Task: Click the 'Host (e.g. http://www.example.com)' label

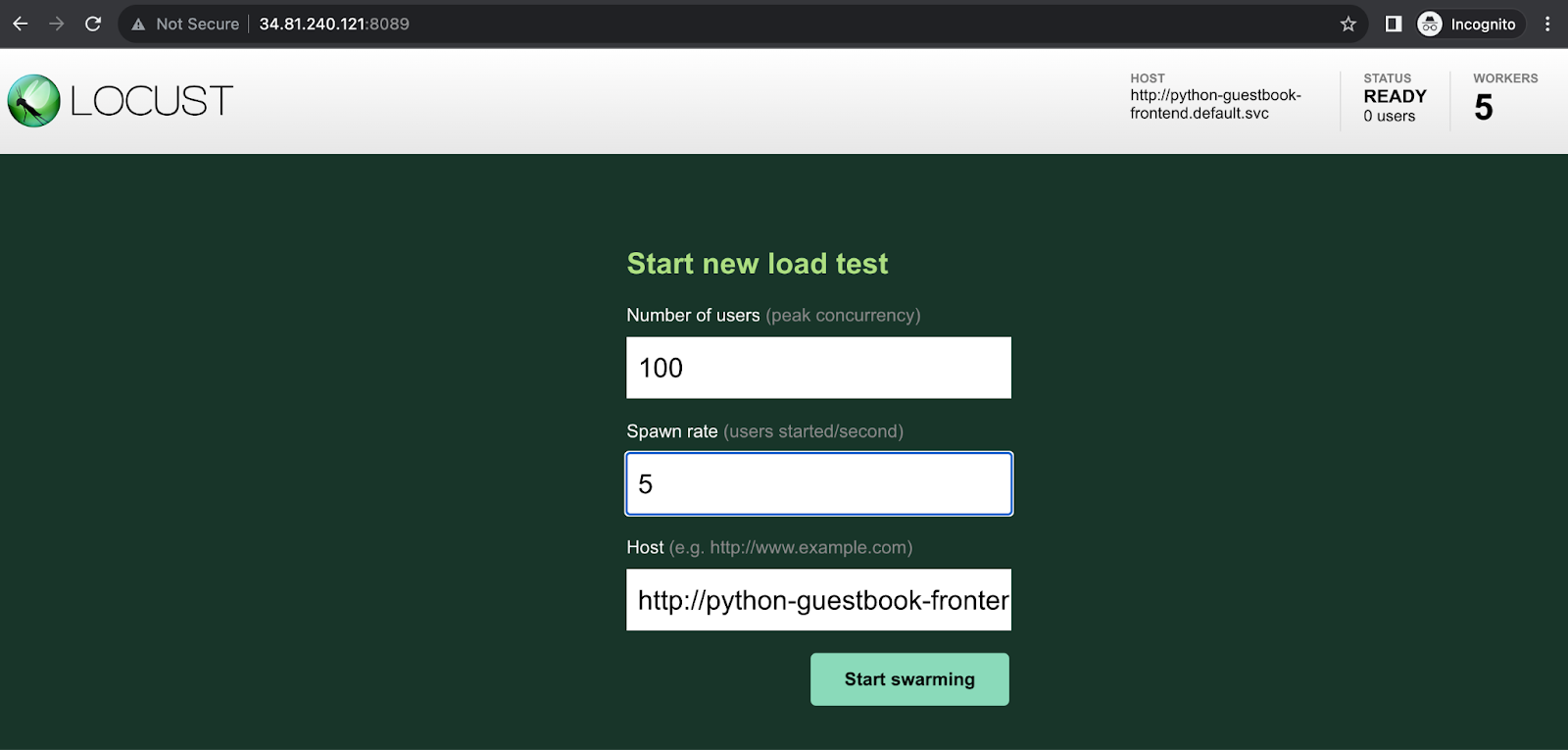Action: pyautogui.click(x=769, y=547)
